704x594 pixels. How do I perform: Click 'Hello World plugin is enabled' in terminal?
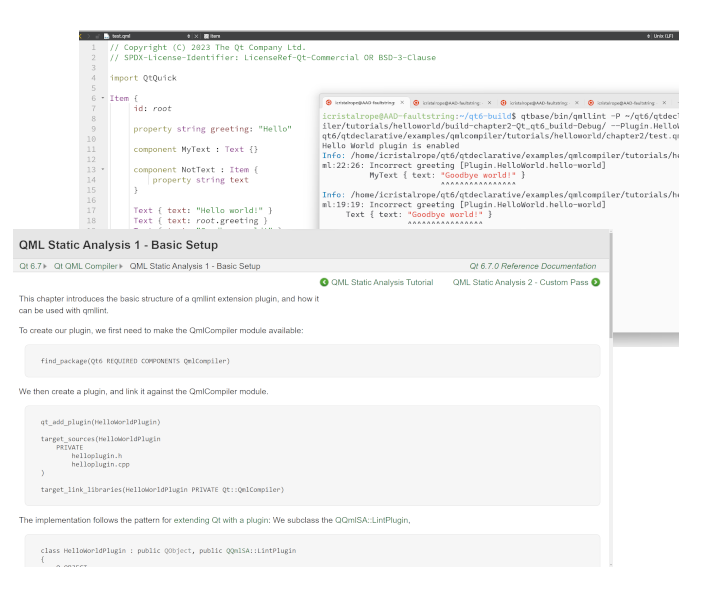pos(391,145)
